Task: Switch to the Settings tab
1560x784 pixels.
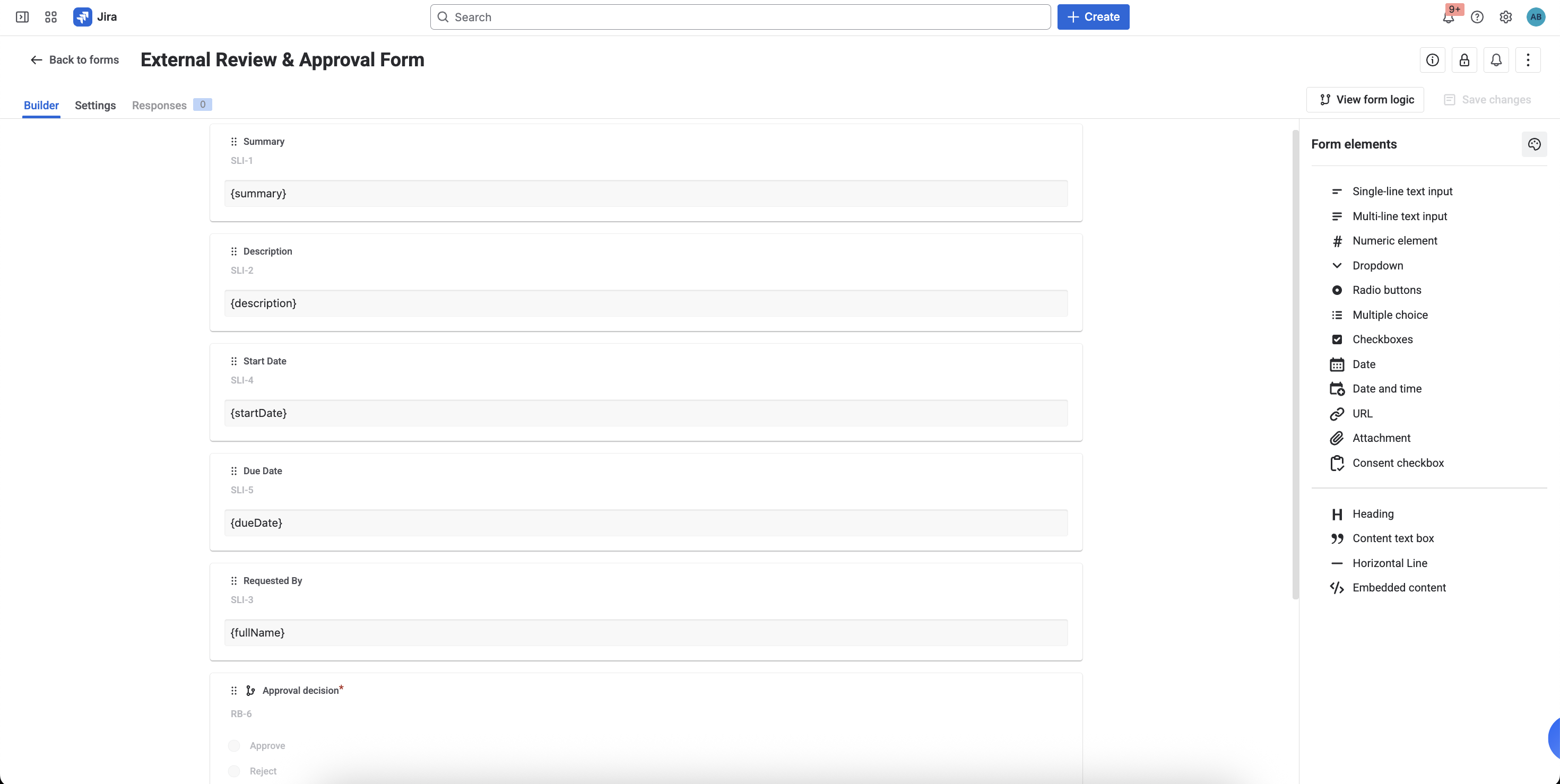Action: coord(95,104)
